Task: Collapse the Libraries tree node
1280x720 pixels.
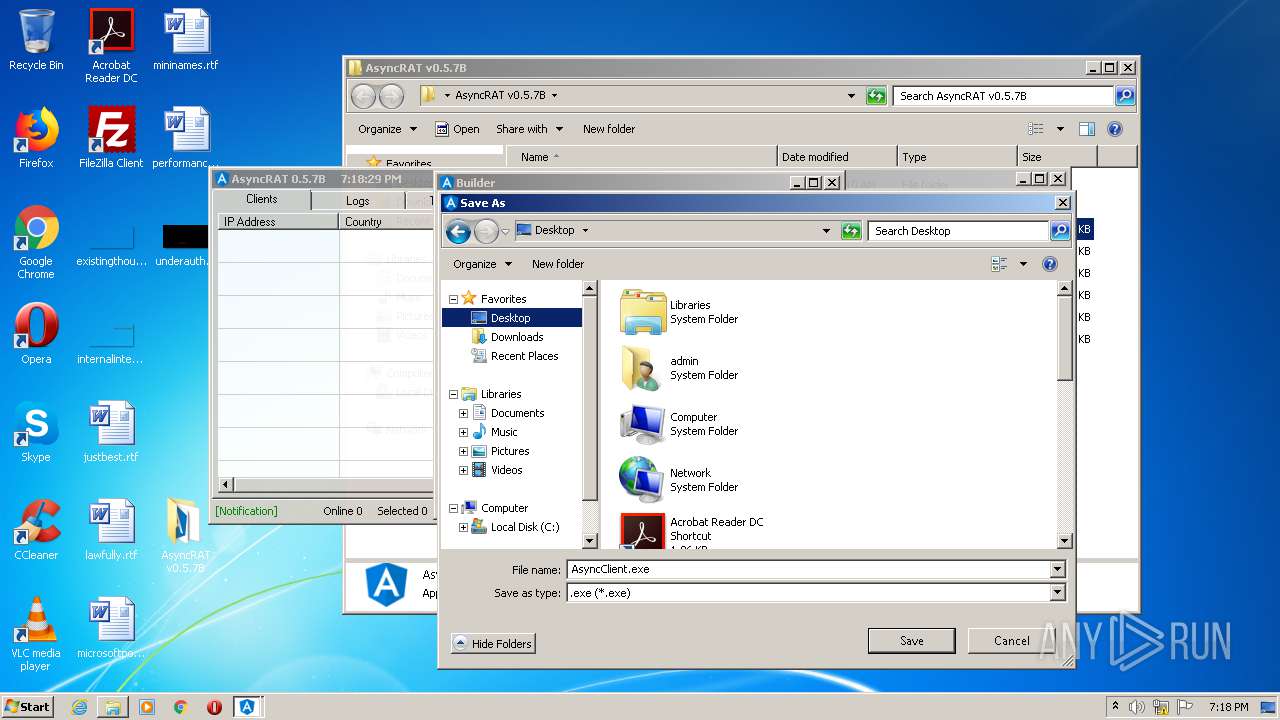Action: coord(453,394)
